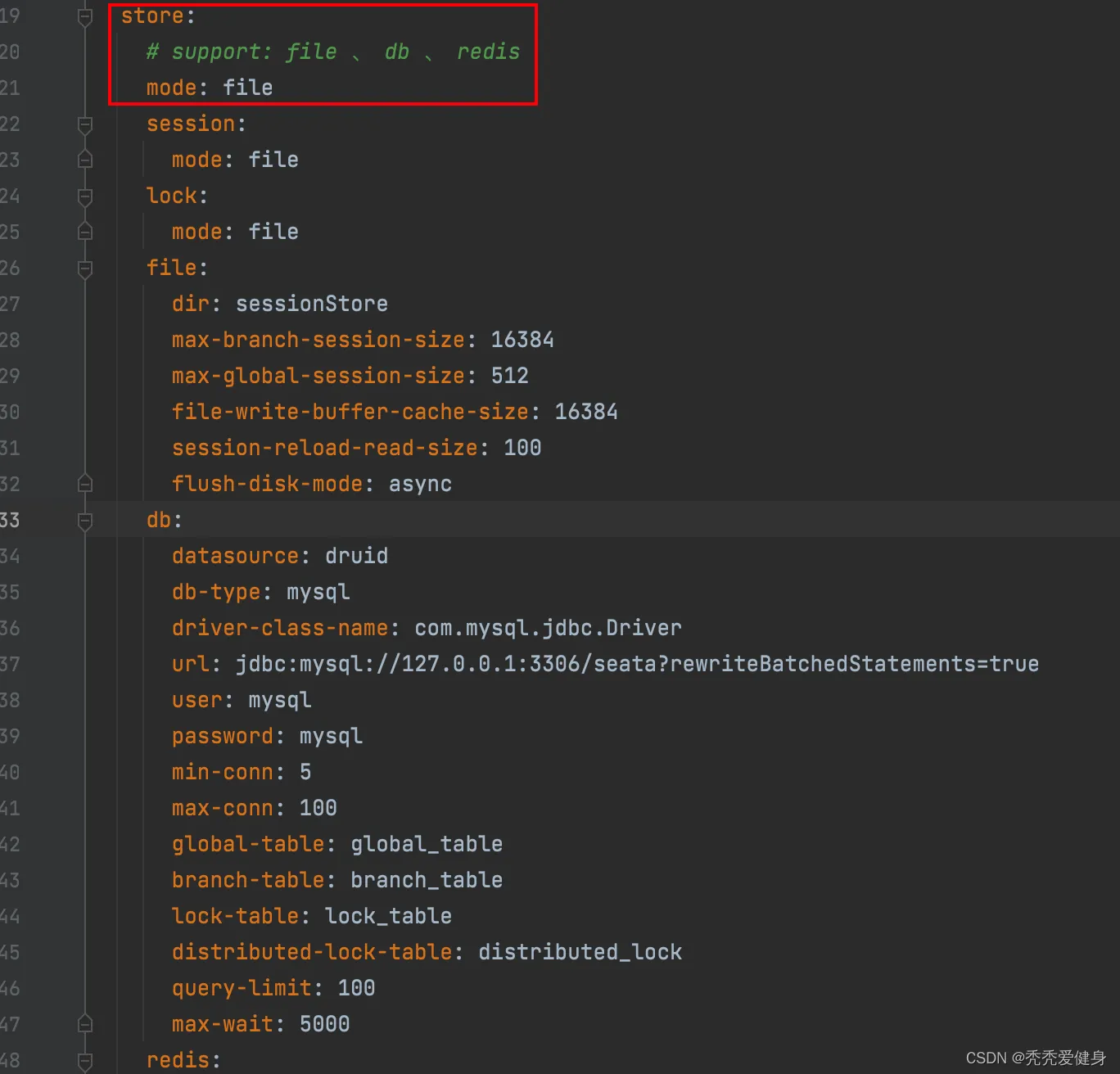The image size is (1120, 1074).
Task: Click fold end marker on session mode line
Action: (85, 160)
